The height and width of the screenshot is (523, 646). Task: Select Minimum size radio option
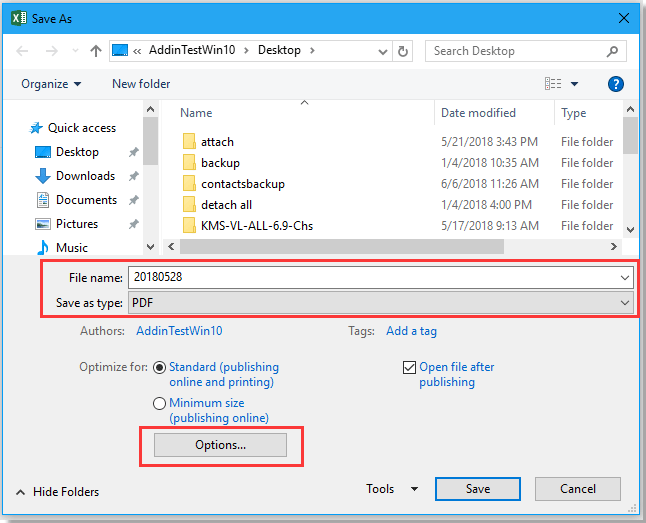[x=158, y=404]
